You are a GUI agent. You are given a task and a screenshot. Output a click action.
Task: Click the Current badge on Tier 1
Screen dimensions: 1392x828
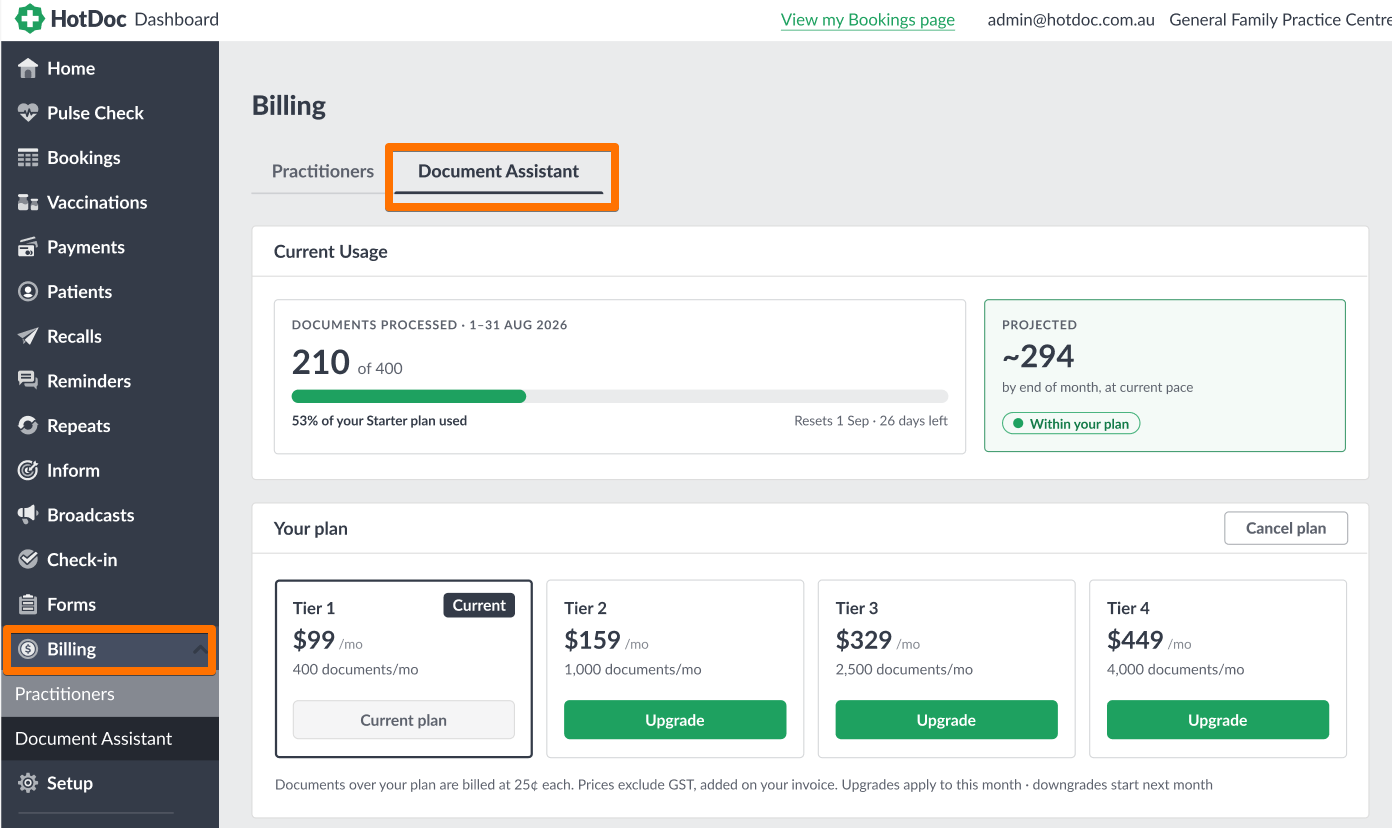coord(479,605)
